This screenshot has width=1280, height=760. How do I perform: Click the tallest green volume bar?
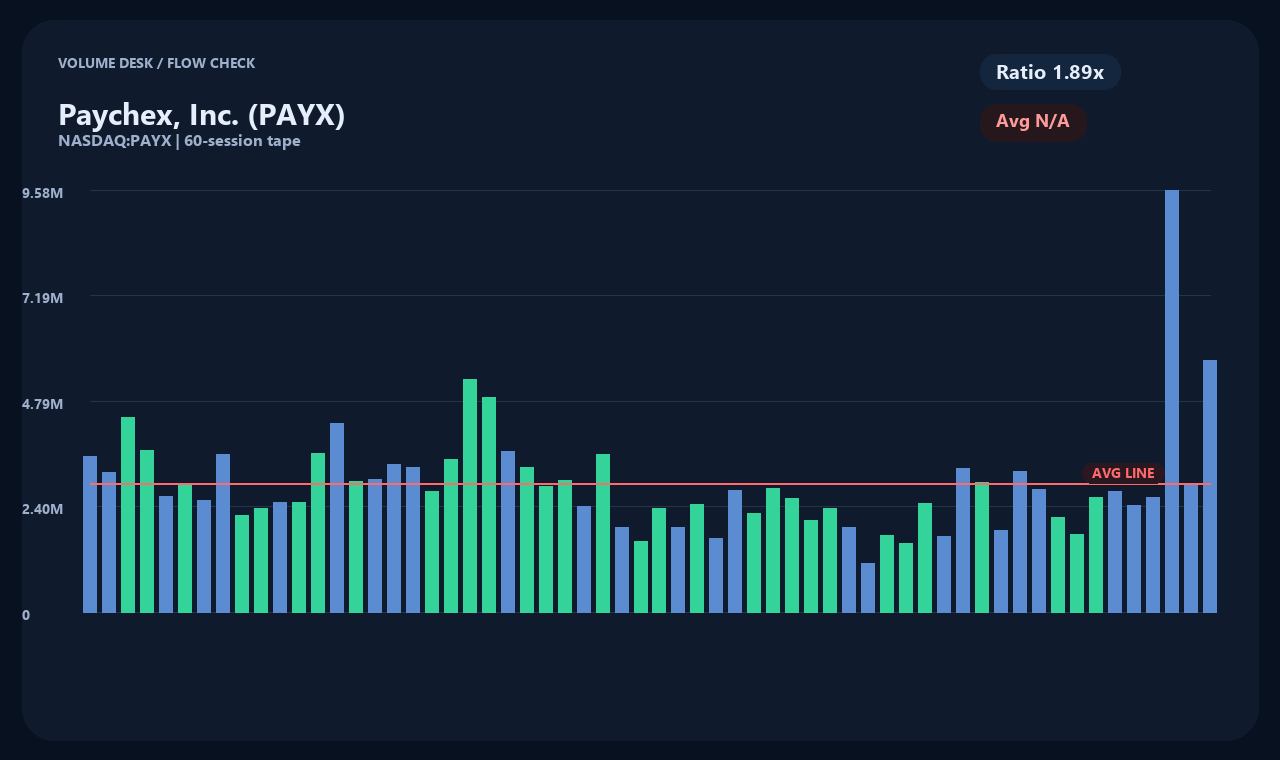tap(470, 496)
